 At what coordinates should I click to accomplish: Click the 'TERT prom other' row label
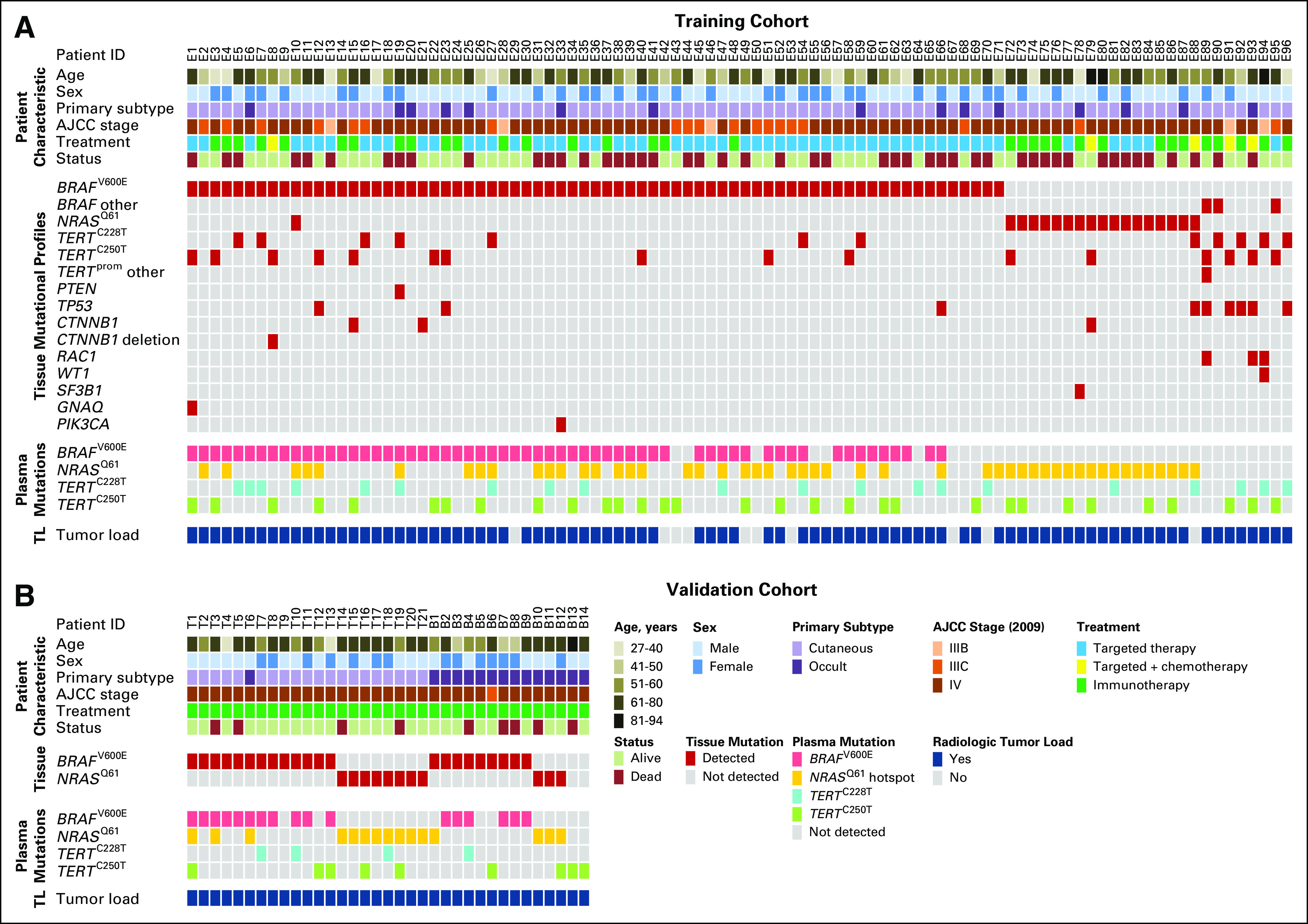tap(110, 271)
